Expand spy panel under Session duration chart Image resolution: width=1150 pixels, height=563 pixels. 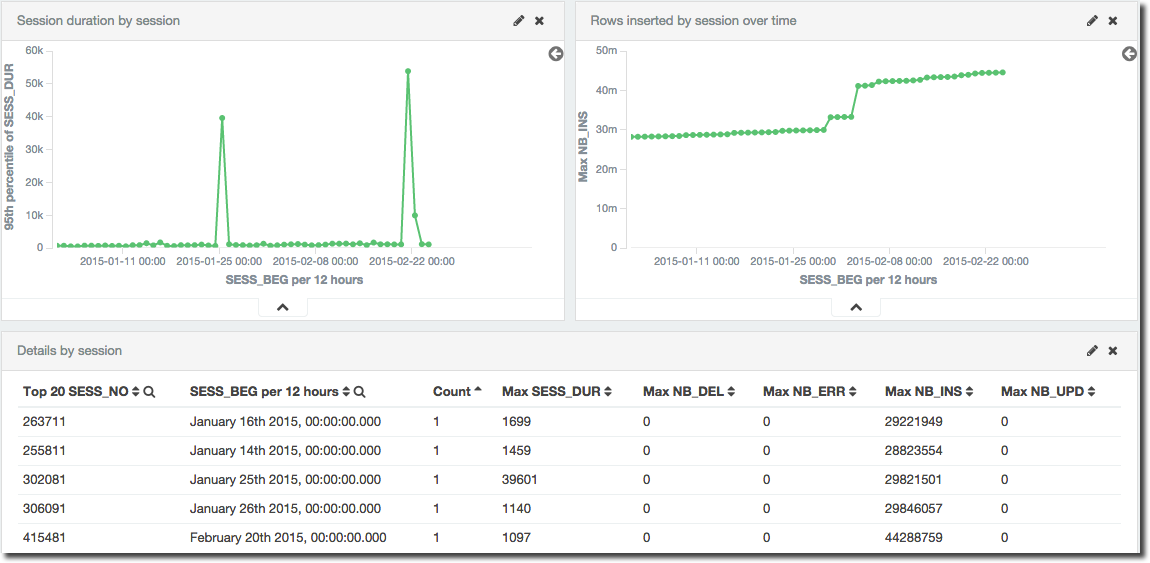click(282, 308)
